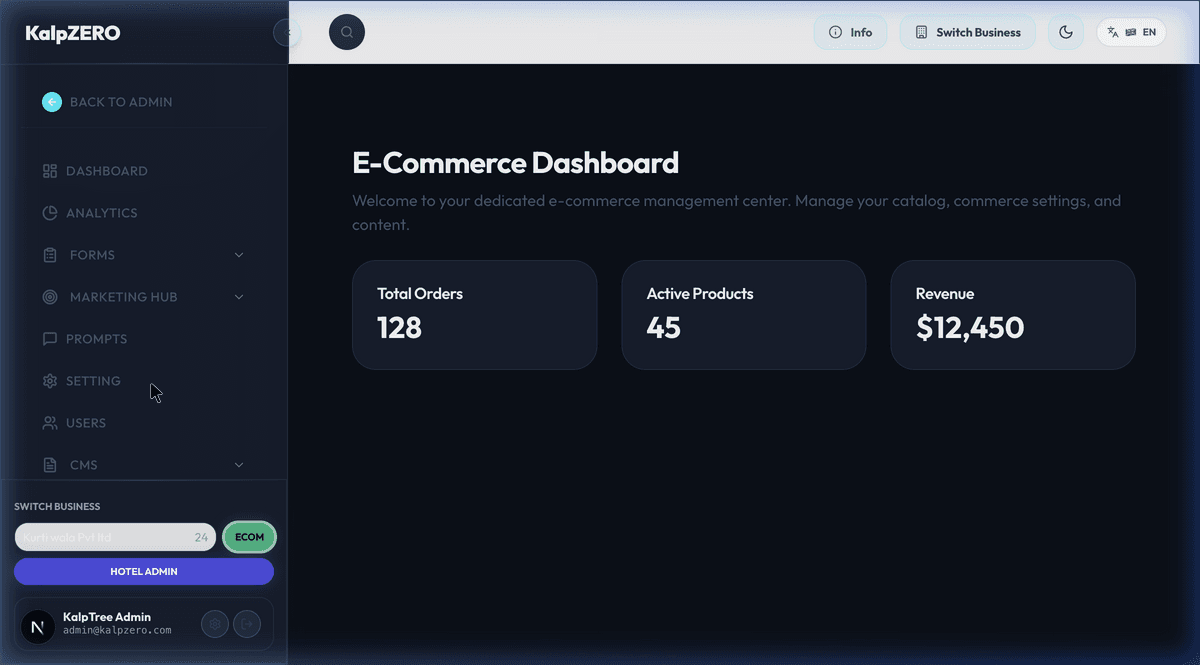Click the translate icon in the language selector
This screenshot has height=665, width=1200.
[x=1113, y=32]
